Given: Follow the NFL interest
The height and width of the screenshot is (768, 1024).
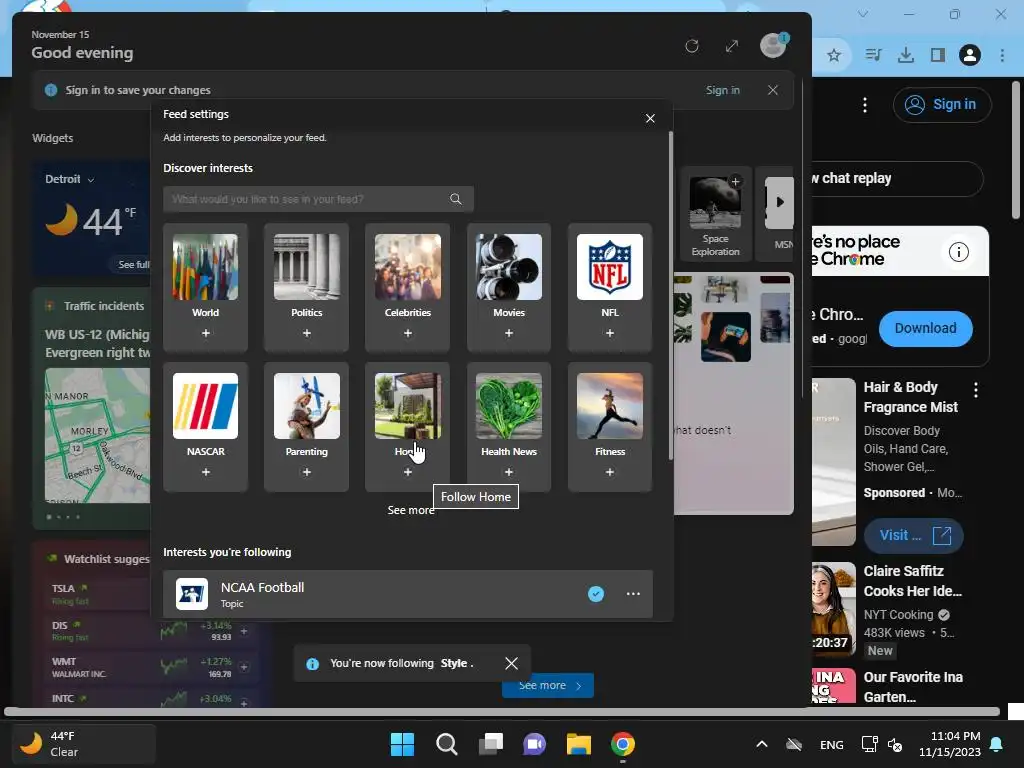Looking at the screenshot, I should coord(610,333).
